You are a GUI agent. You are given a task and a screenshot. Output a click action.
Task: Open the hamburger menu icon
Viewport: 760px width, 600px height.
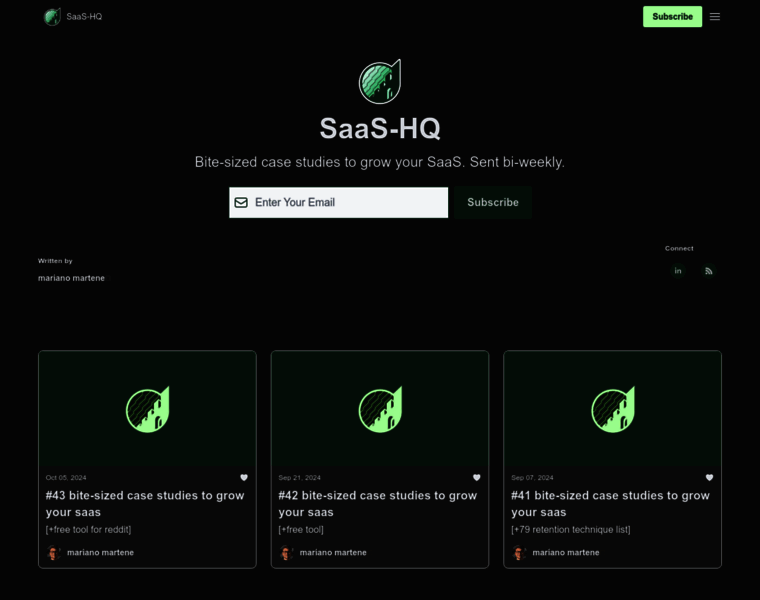pyautogui.click(x=714, y=17)
